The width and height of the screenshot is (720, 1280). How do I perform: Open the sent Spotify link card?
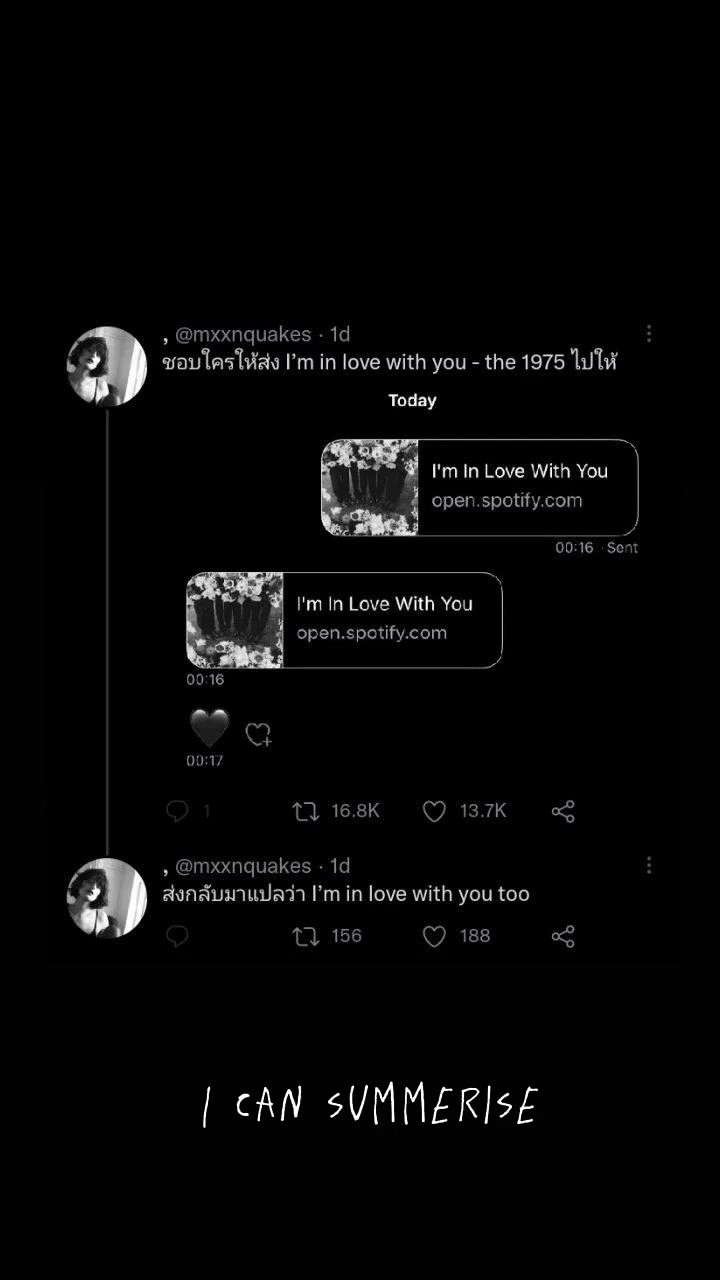[x=480, y=487]
